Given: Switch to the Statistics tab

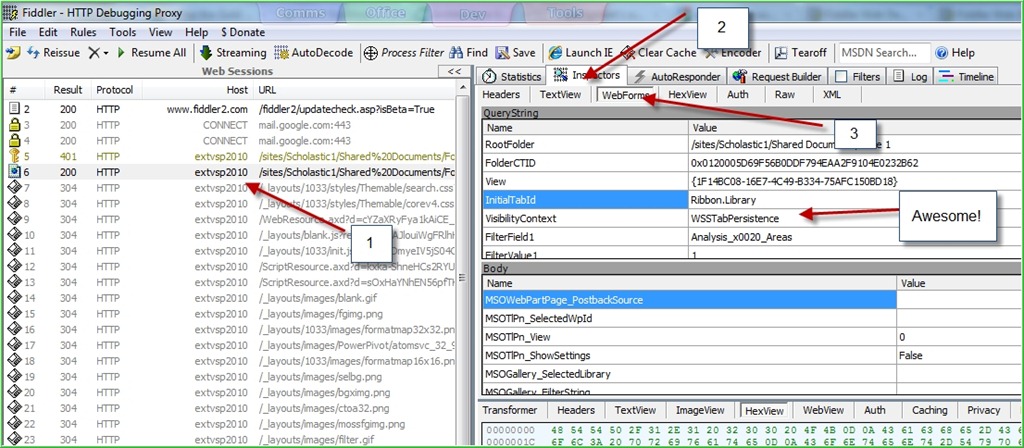Looking at the screenshot, I should pos(513,76).
